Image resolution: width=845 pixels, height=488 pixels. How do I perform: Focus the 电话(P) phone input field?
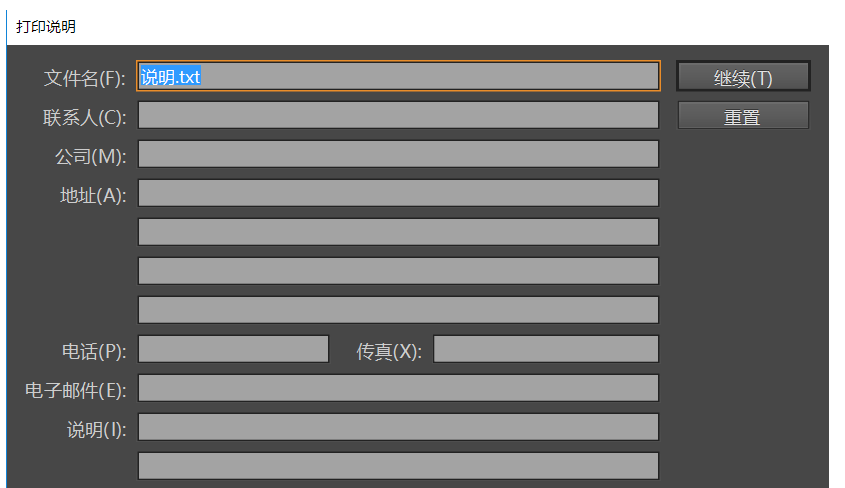click(233, 349)
